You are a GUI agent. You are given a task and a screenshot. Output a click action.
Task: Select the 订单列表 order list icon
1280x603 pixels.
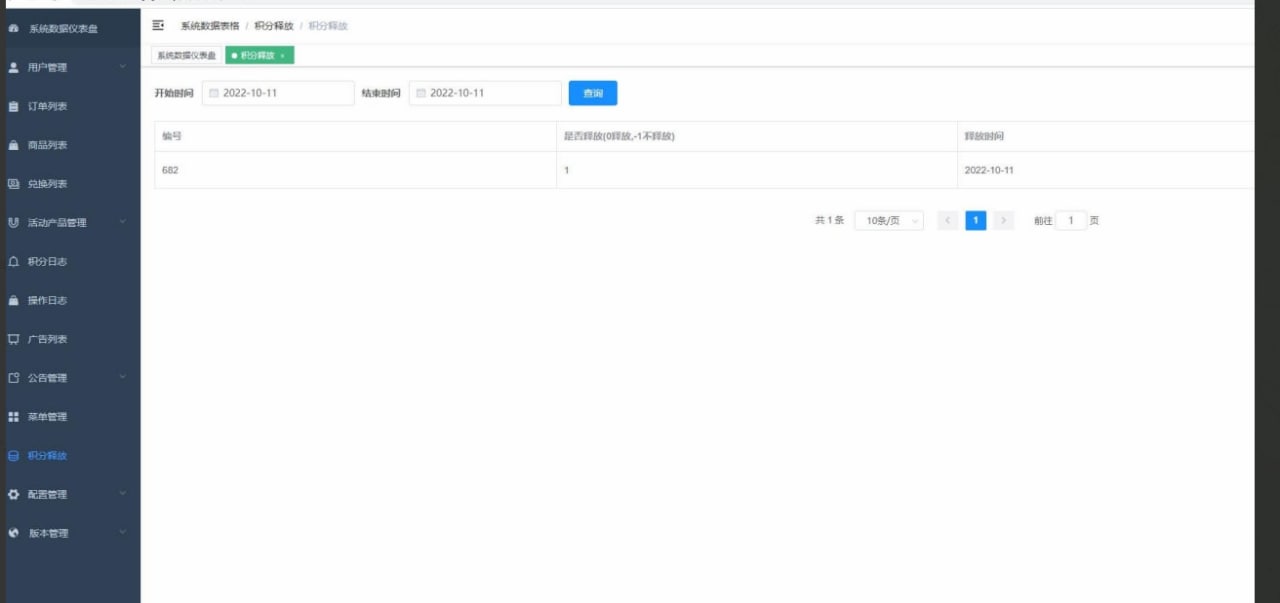(14, 106)
